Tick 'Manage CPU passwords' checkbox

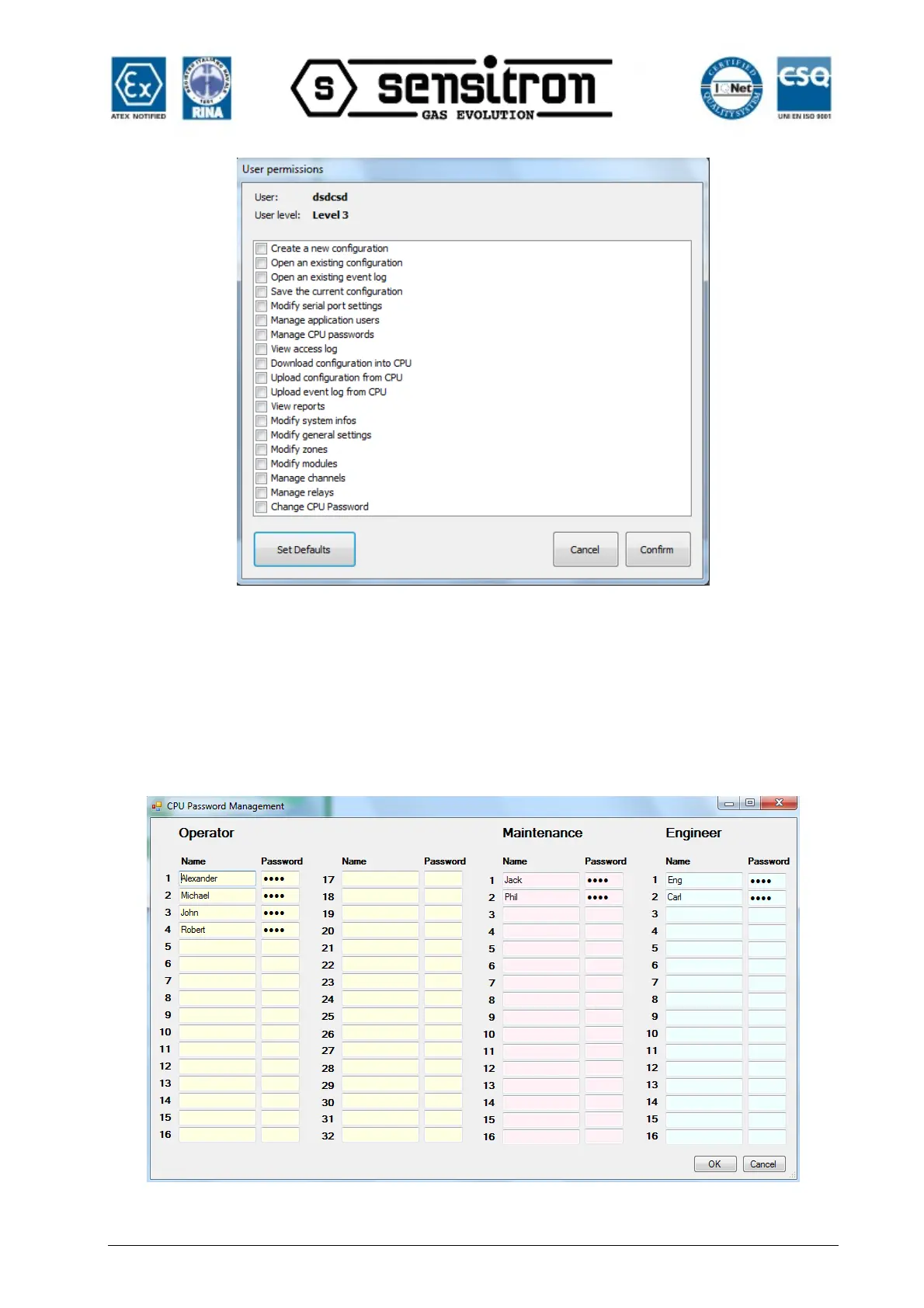pos(262,335)
